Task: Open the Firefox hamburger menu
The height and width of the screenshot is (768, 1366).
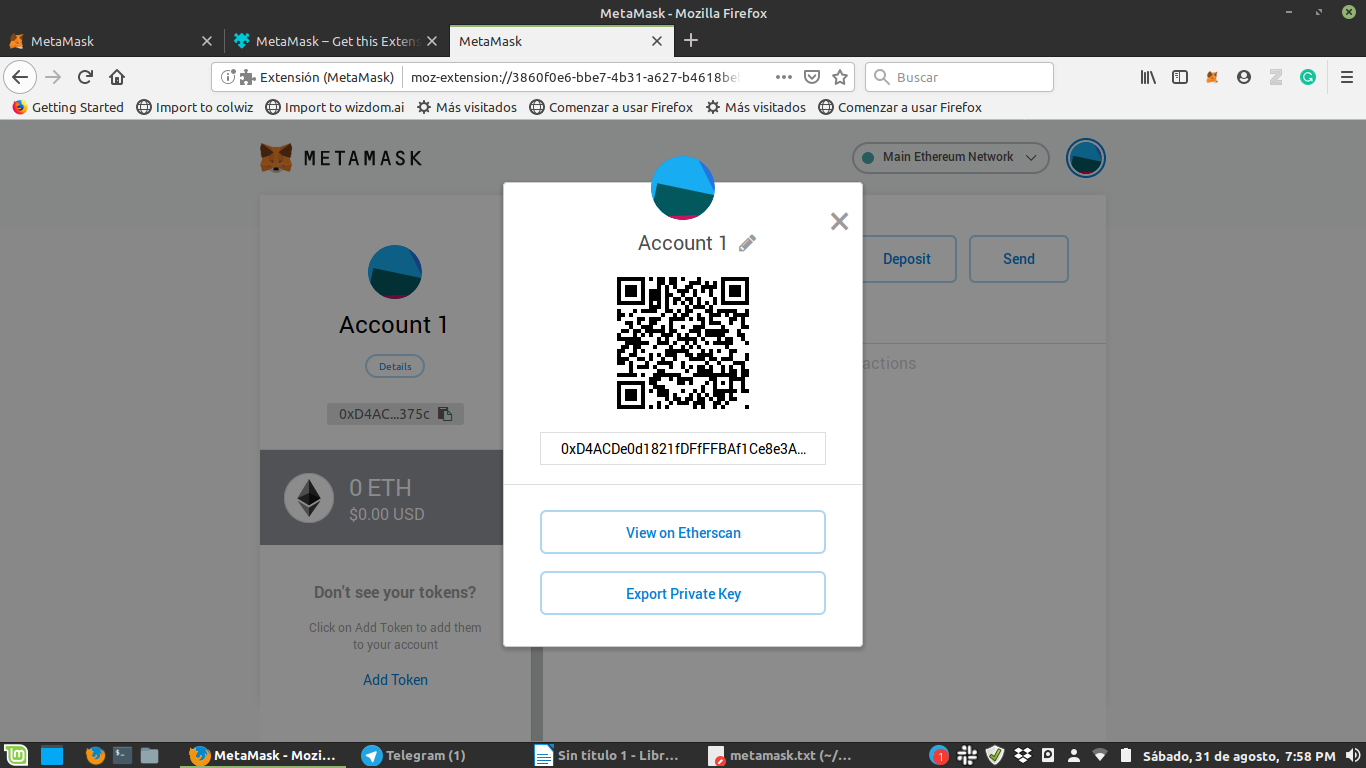Action: tap(1346, 77)
